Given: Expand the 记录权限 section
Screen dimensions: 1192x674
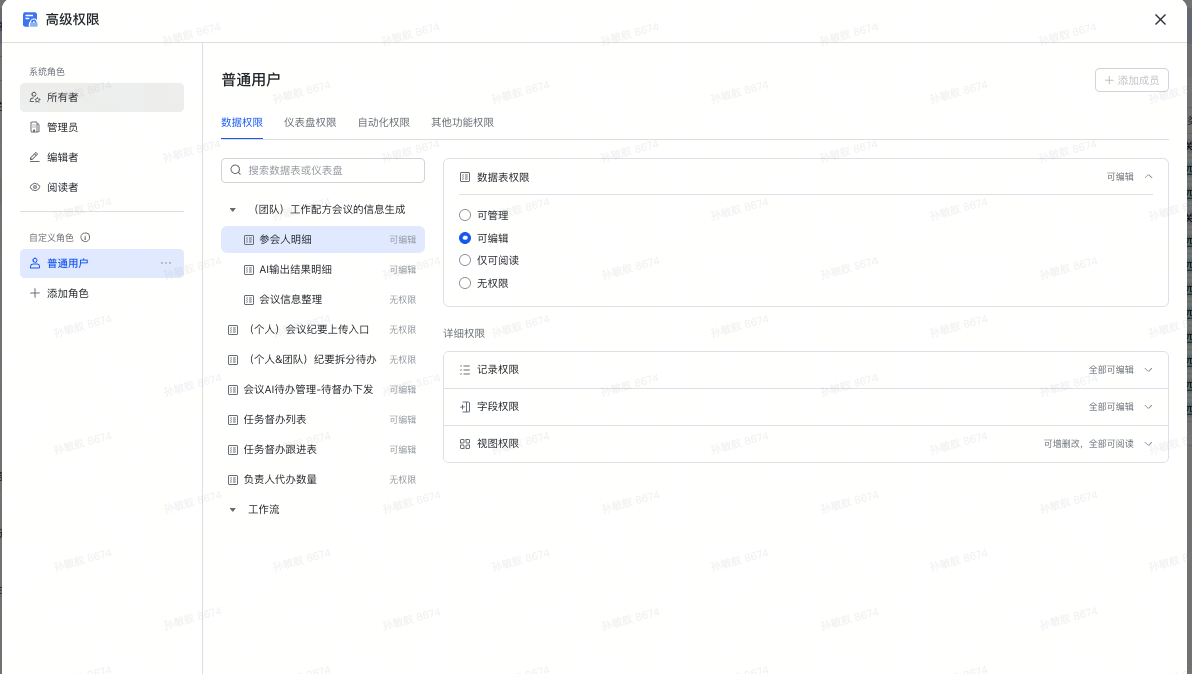Looking at the screenshot, I should coord(1148,370).
